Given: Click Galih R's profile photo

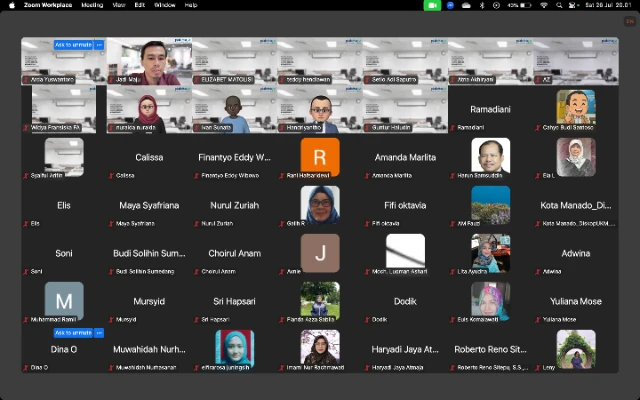Looking at the screenshot, I should click(x=320, y=205).
